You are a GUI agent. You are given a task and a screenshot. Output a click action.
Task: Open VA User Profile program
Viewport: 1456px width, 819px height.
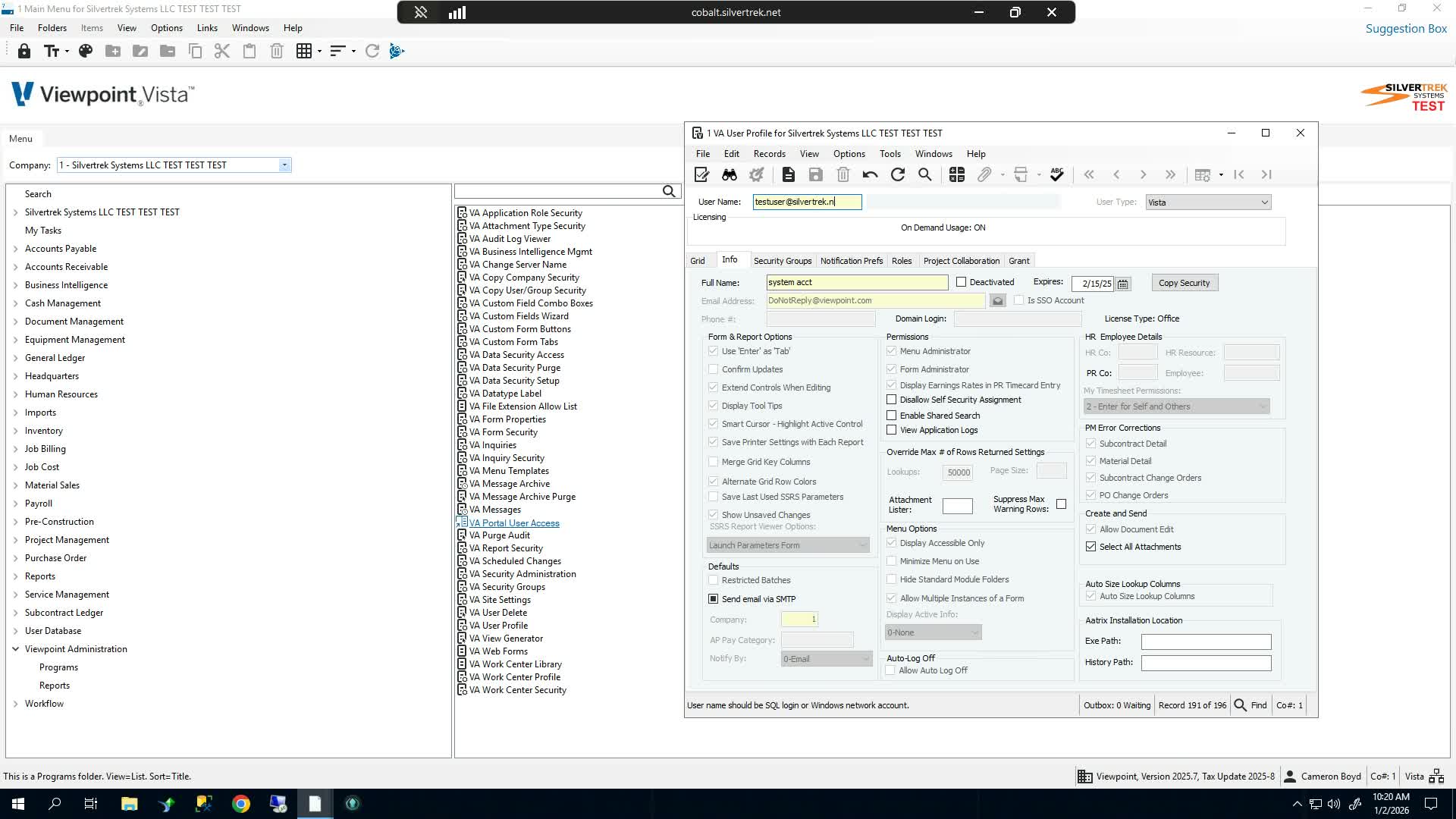coord(498,626)
